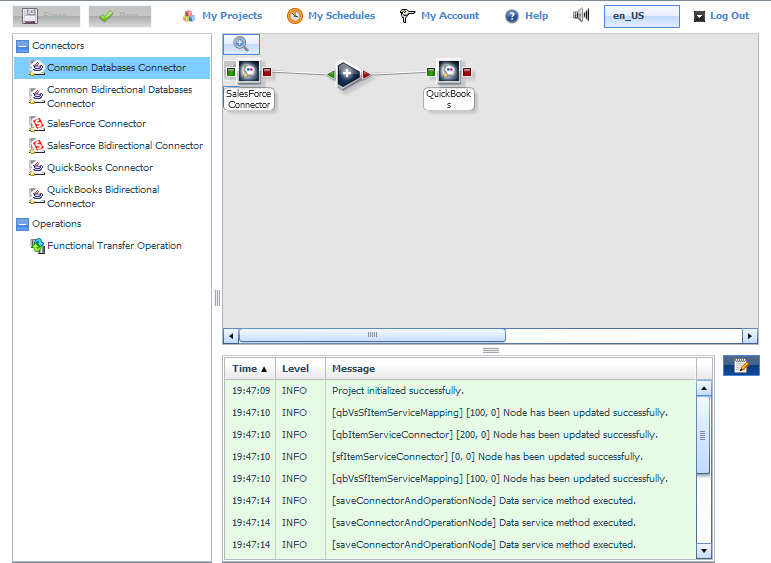This screenshot has width=771, height=563.
Task: Select Common Databases Connector
Action: tap(112, 68)
